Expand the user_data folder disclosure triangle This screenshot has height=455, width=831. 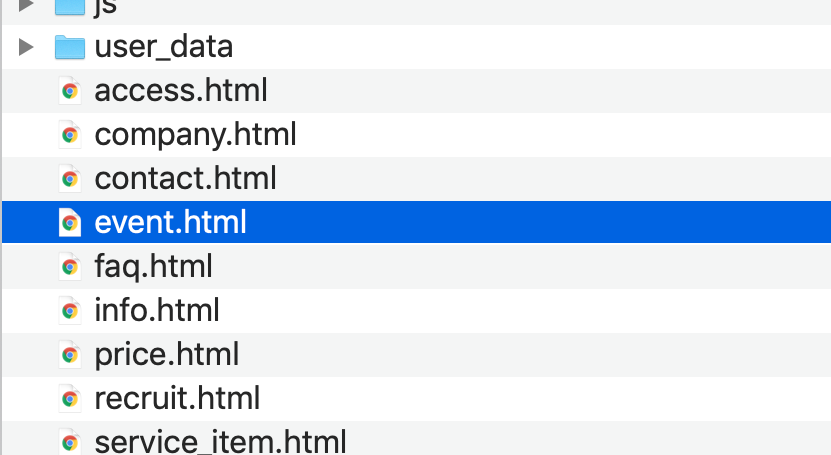pos(26,47)
